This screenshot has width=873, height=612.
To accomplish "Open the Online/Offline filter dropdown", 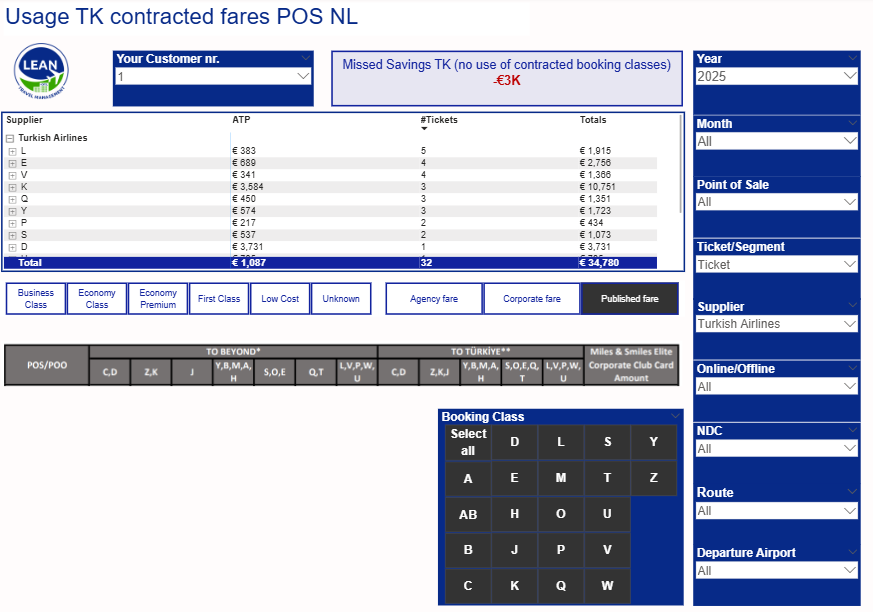I will [x=777, y=386].
